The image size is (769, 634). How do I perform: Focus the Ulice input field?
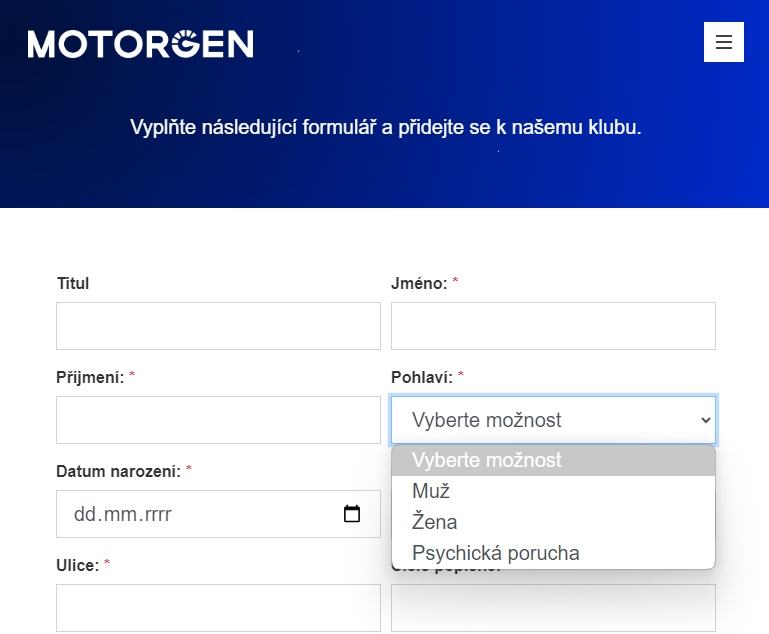[218, 608]
